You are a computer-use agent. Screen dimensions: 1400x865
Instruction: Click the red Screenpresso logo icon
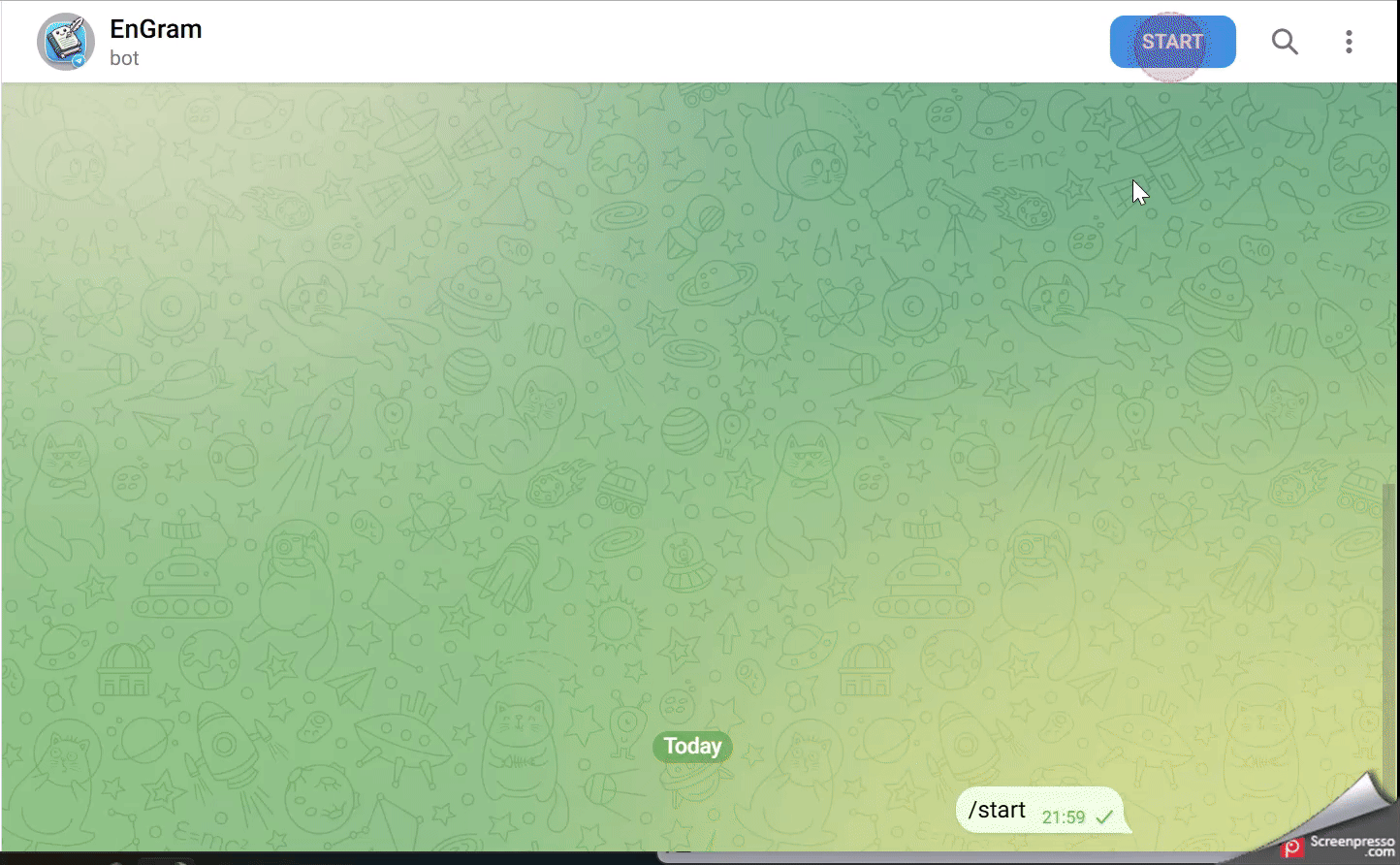tap(1292, 849)
